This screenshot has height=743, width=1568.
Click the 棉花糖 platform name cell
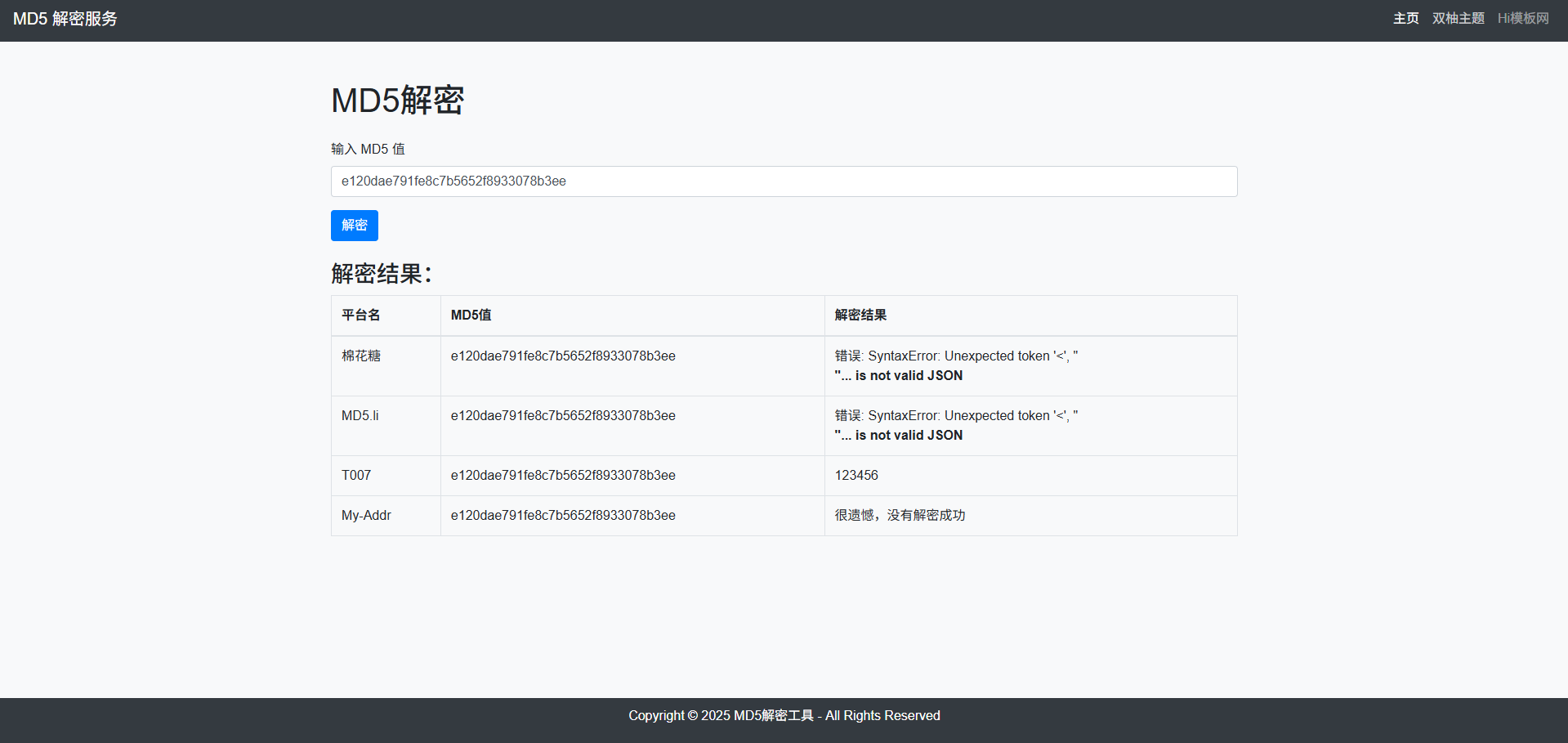(x=361, y=356)
